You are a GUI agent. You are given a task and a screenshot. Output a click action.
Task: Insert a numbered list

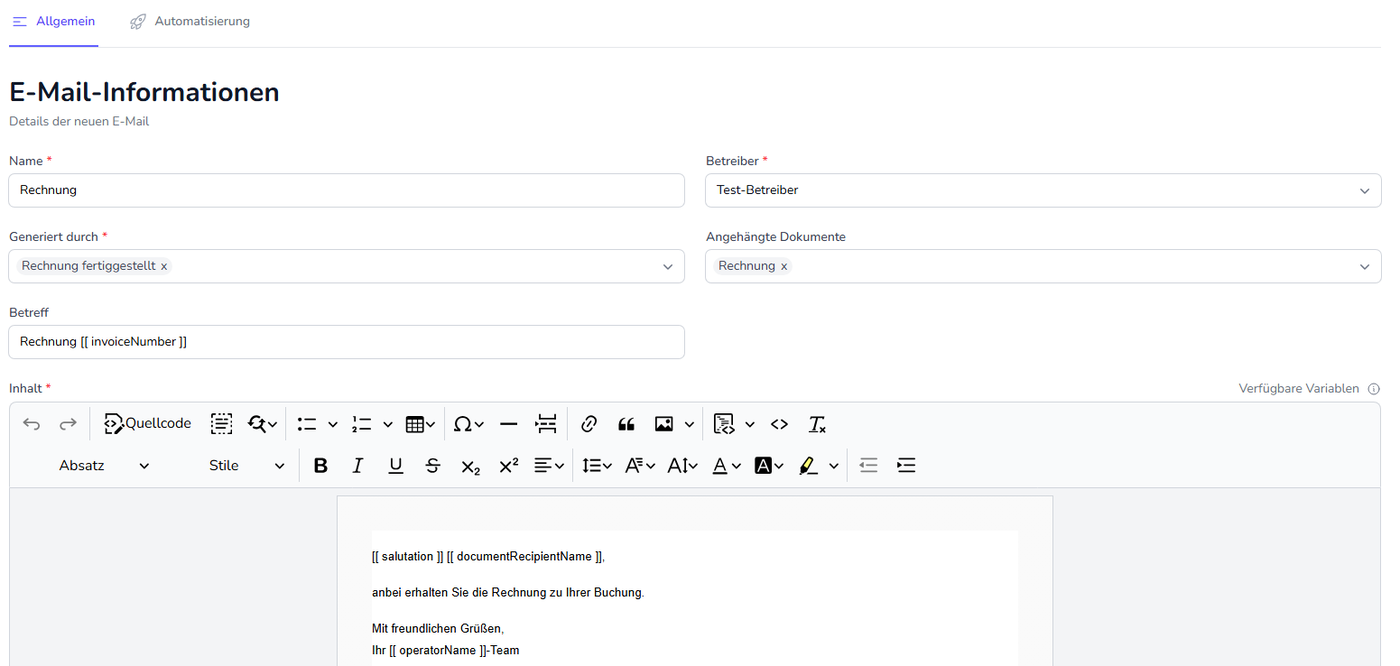362,424
